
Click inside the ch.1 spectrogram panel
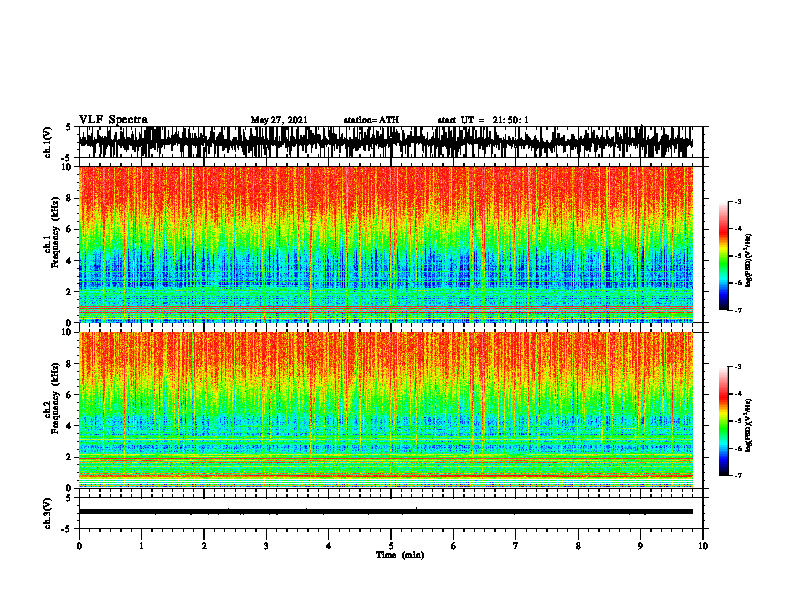[x=386, y=244]
